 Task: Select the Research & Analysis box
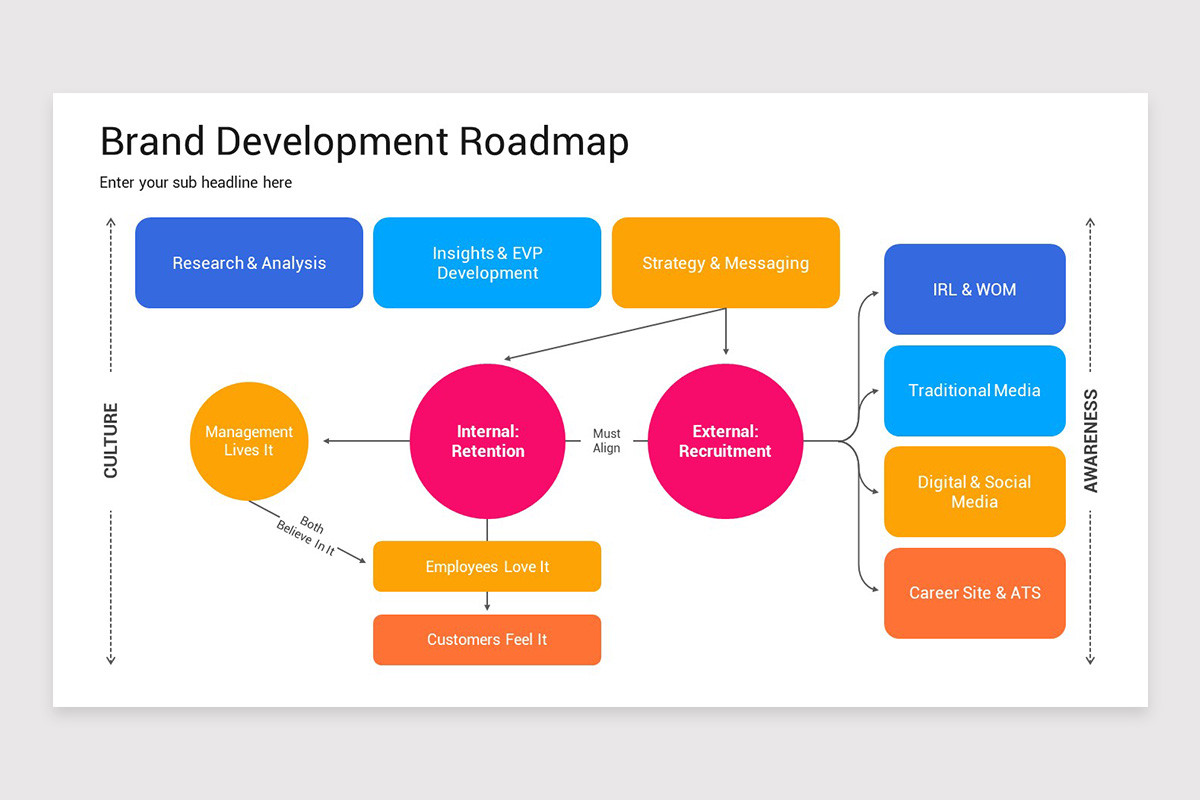click(249, 263)
